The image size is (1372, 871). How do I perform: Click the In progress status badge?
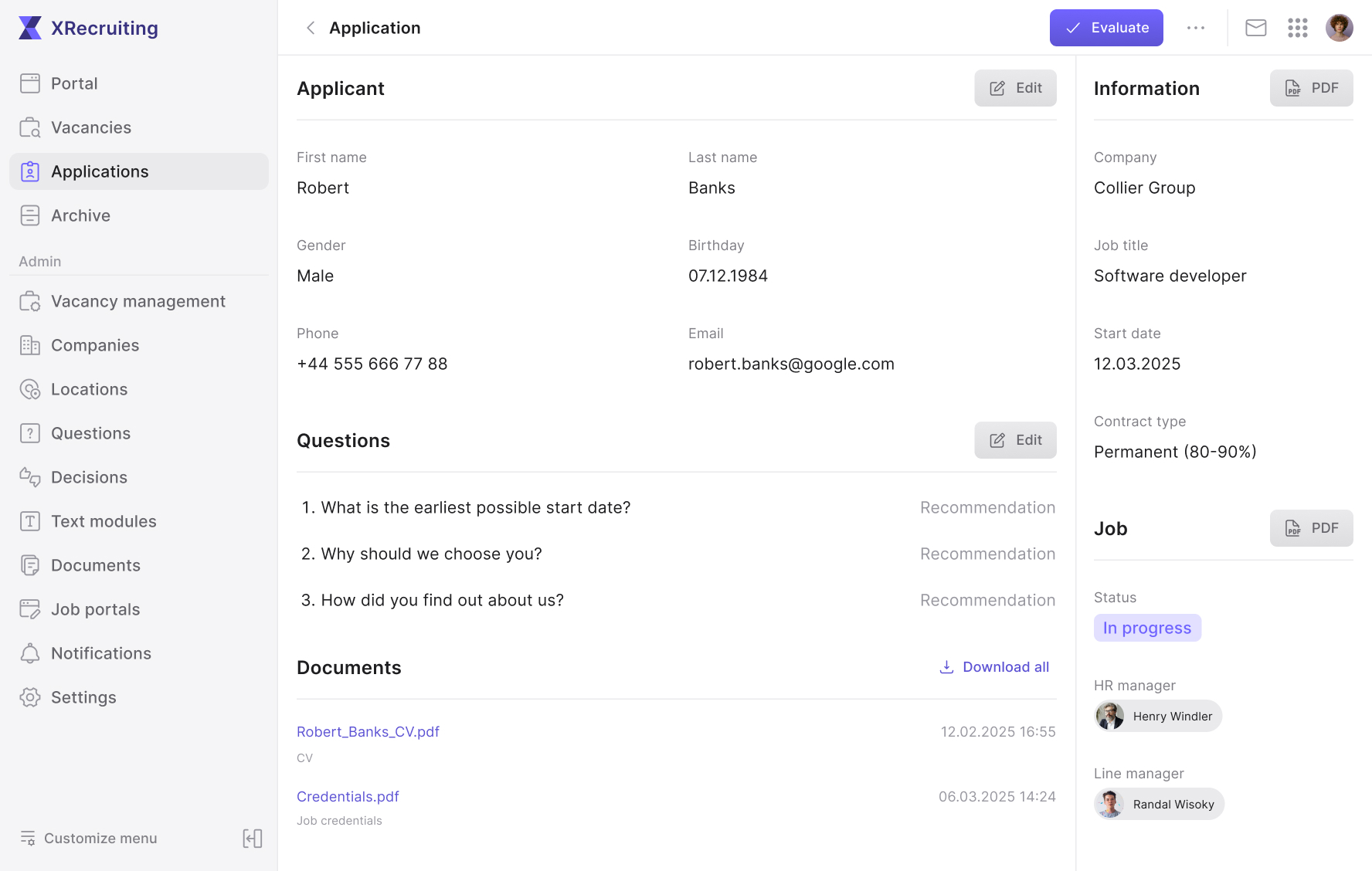[x=1147, y=628]
